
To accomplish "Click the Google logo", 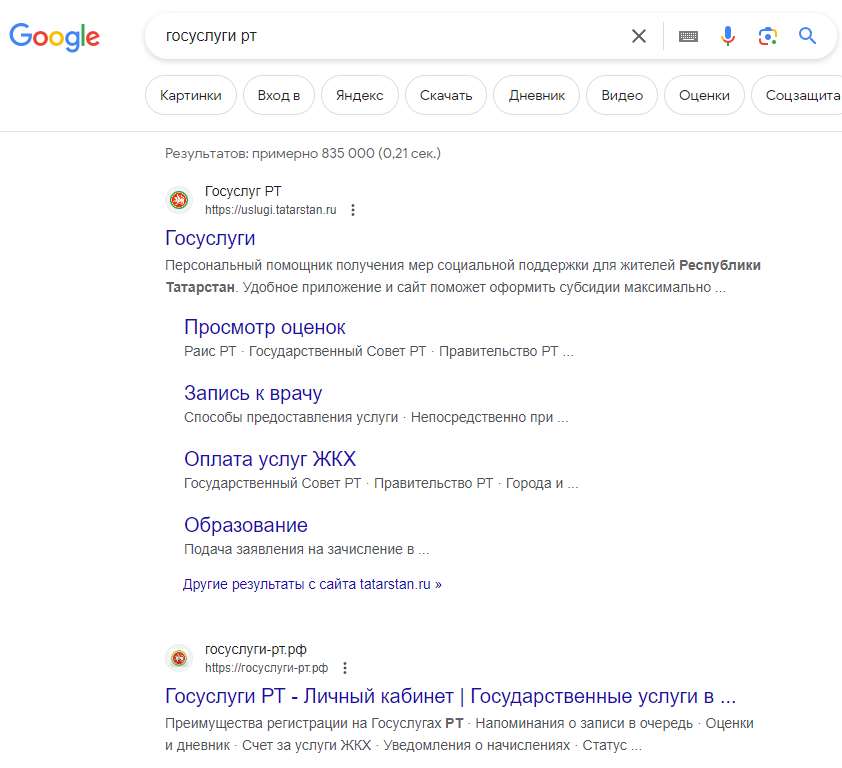I will (54, 37).
